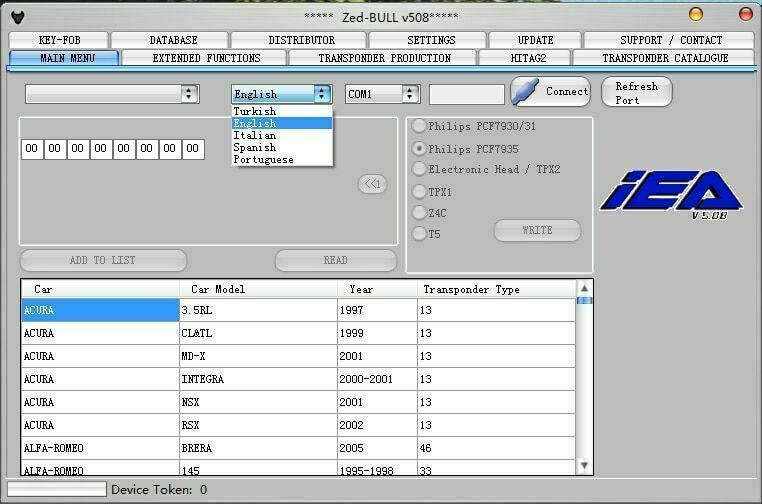Open the Extended Functions tab
The width and height of the screenshot is (762, 504).
click(206, 58)
